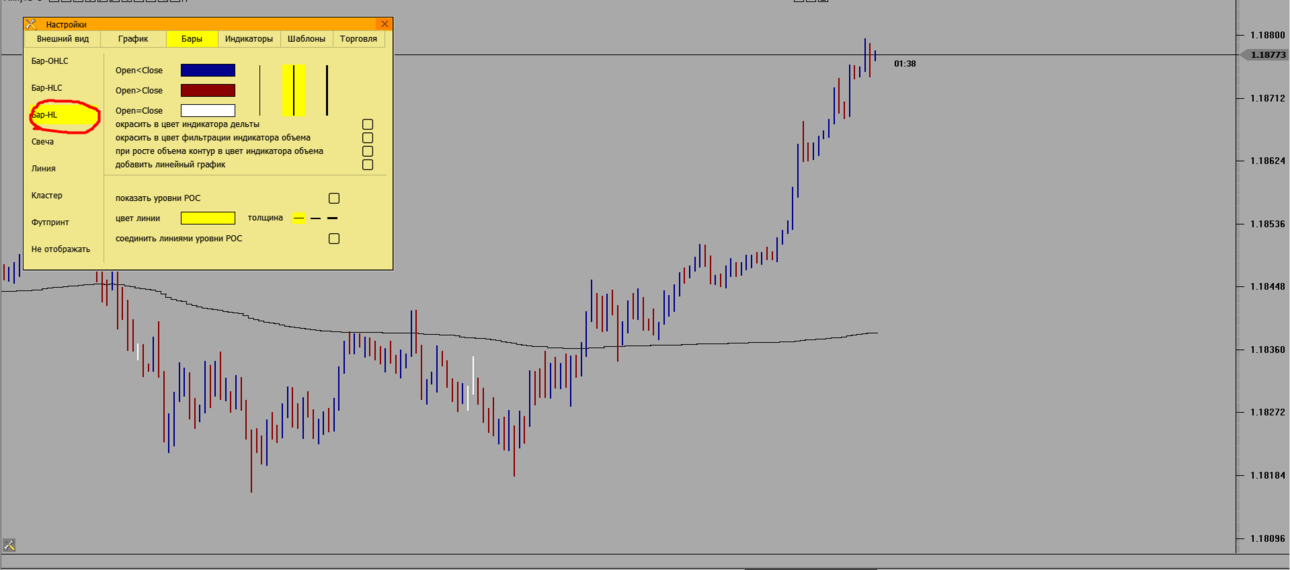Click the 1.18624 price axis label

[1267, 161]
